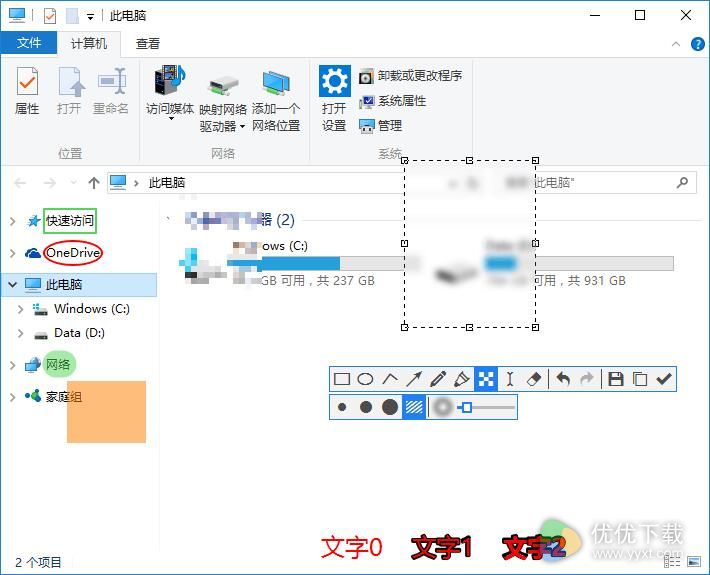Select This PC (此电脑) in sidebar
This screenshot has height=575, width=710.
[x=63, y=285]
